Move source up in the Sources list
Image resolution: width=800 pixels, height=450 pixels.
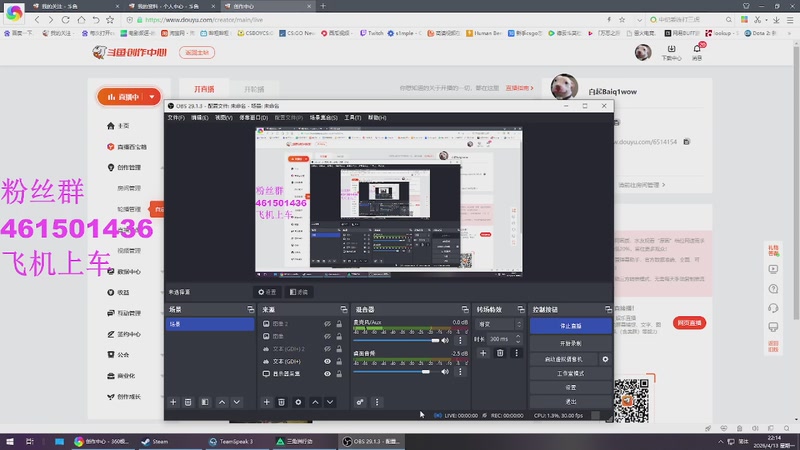[x=315, y=402]
